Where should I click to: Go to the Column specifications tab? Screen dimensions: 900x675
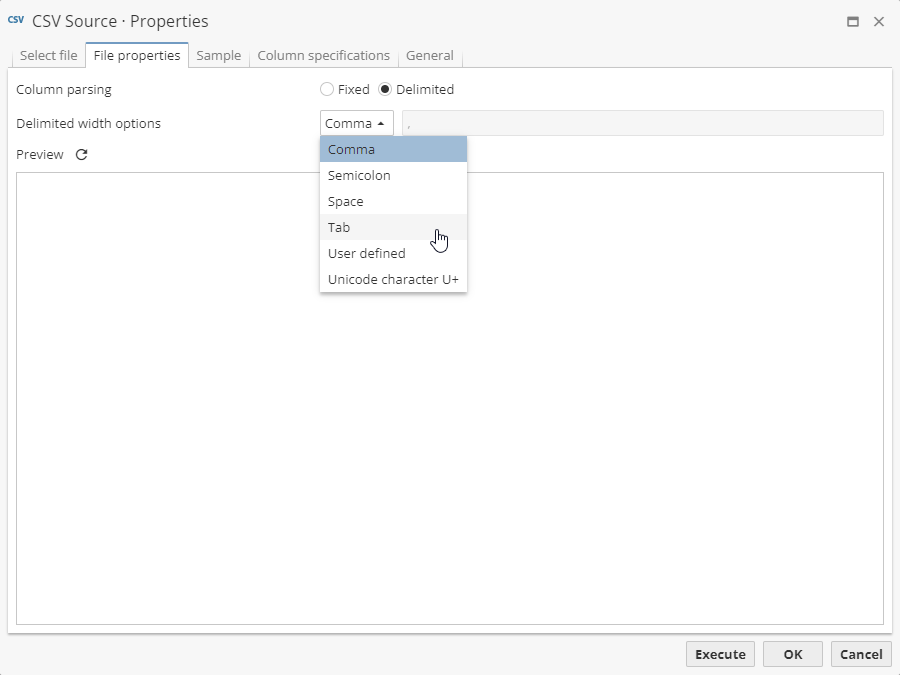pyautogui.click(x=323, y=56)
